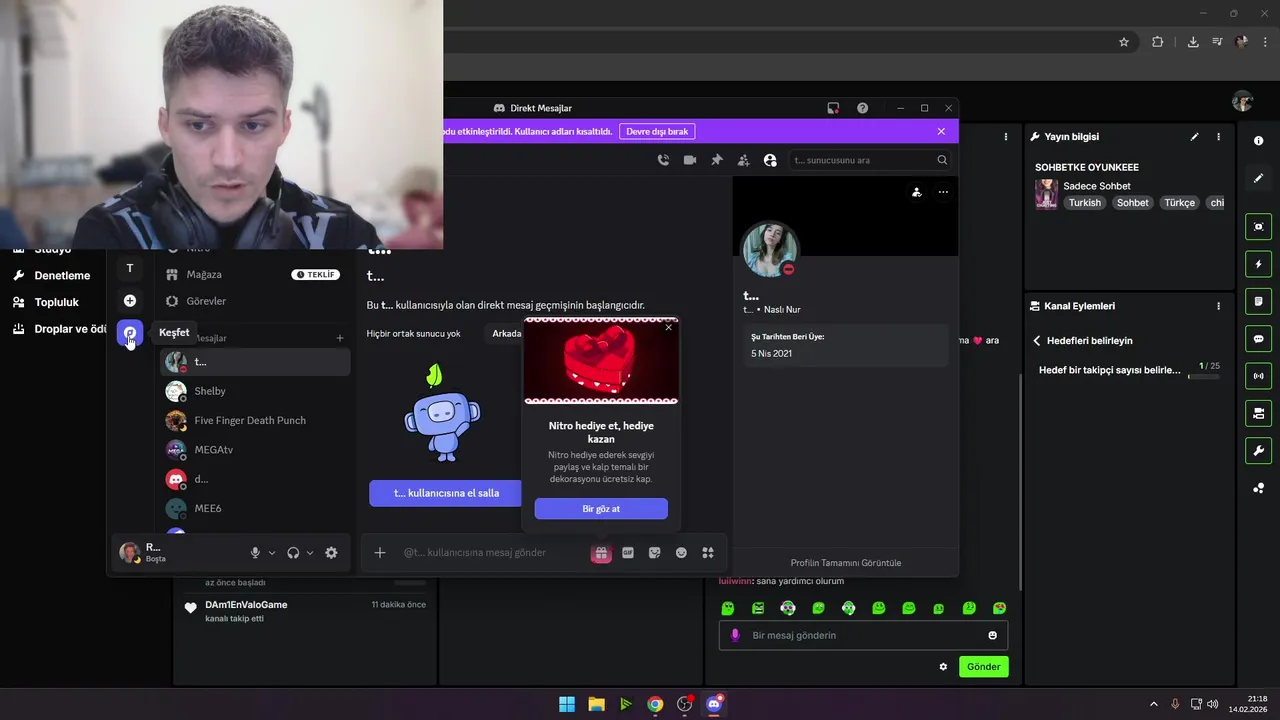The height and width of the screenshot is (720, 1280).
Task: Open profile more options three dots
Action: pyautogui.click(x=943, y=192)
